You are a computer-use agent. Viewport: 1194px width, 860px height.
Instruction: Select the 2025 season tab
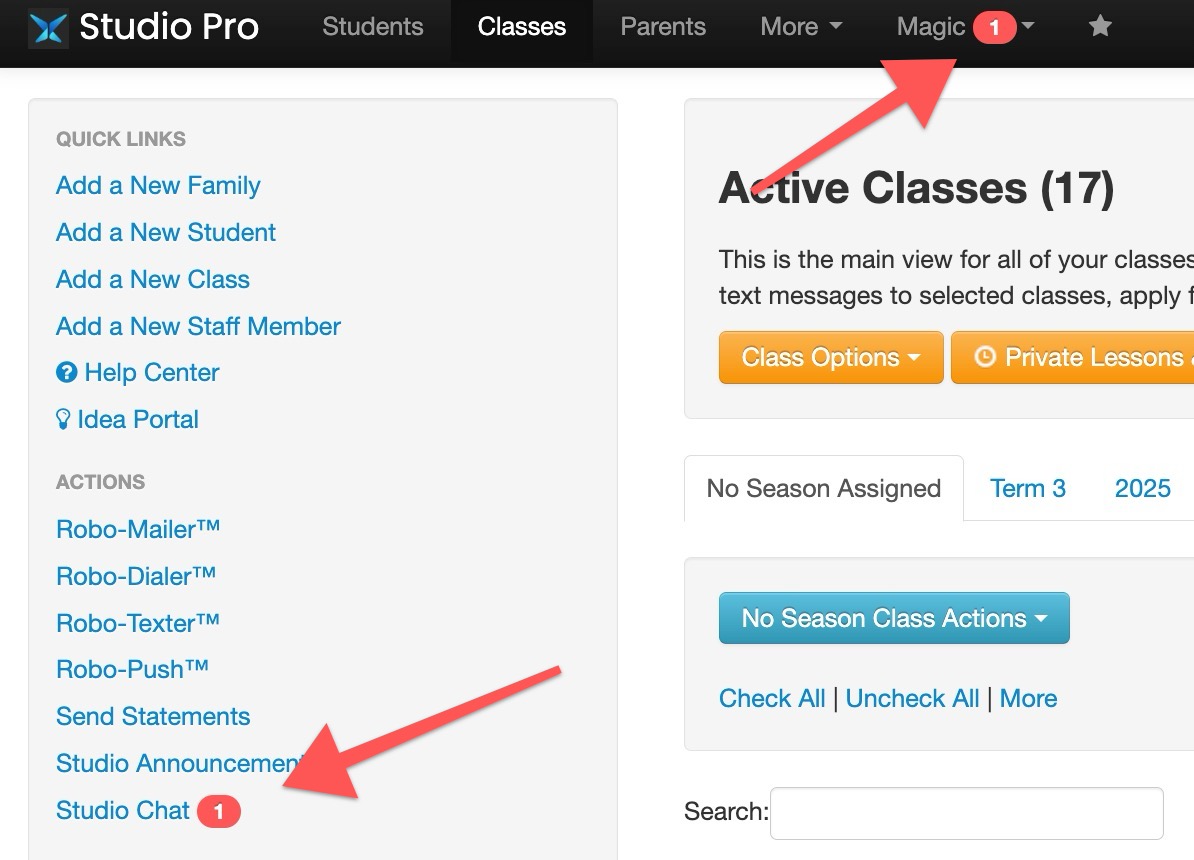(x=1142, y=488)
